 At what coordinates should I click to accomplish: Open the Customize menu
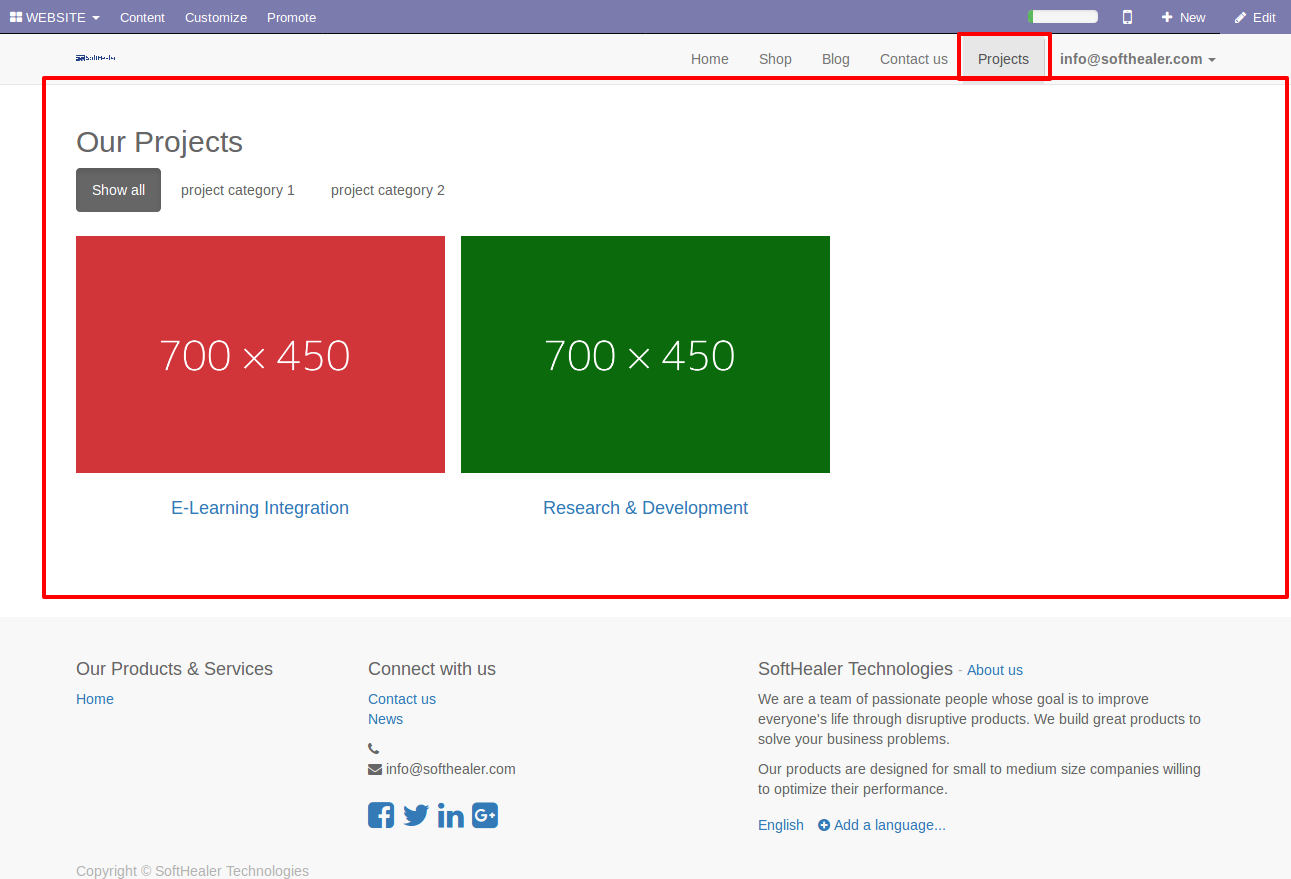click(216, 17)
